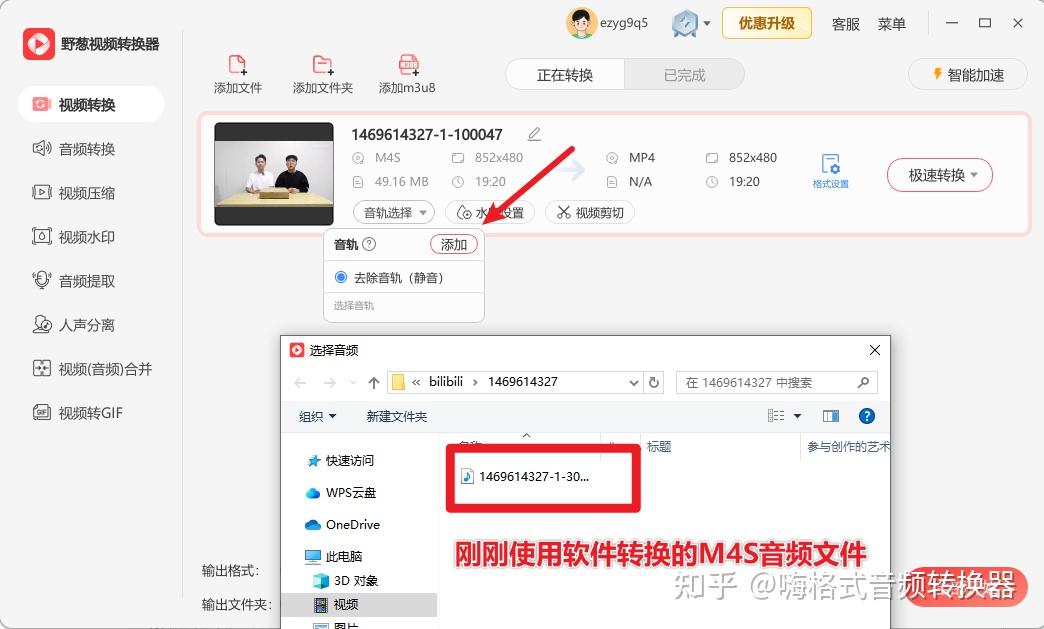1044x629 pixels.
Task: Click the 音轨 help question mark icon
Action: coord(369,244)
